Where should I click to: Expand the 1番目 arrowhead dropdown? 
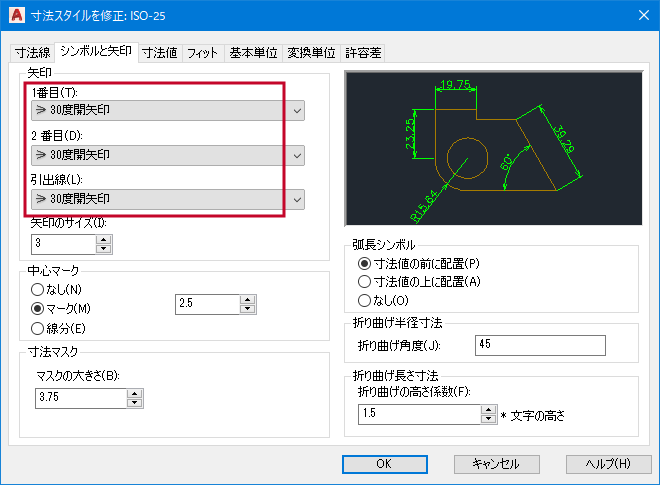(x=297, y=110)
